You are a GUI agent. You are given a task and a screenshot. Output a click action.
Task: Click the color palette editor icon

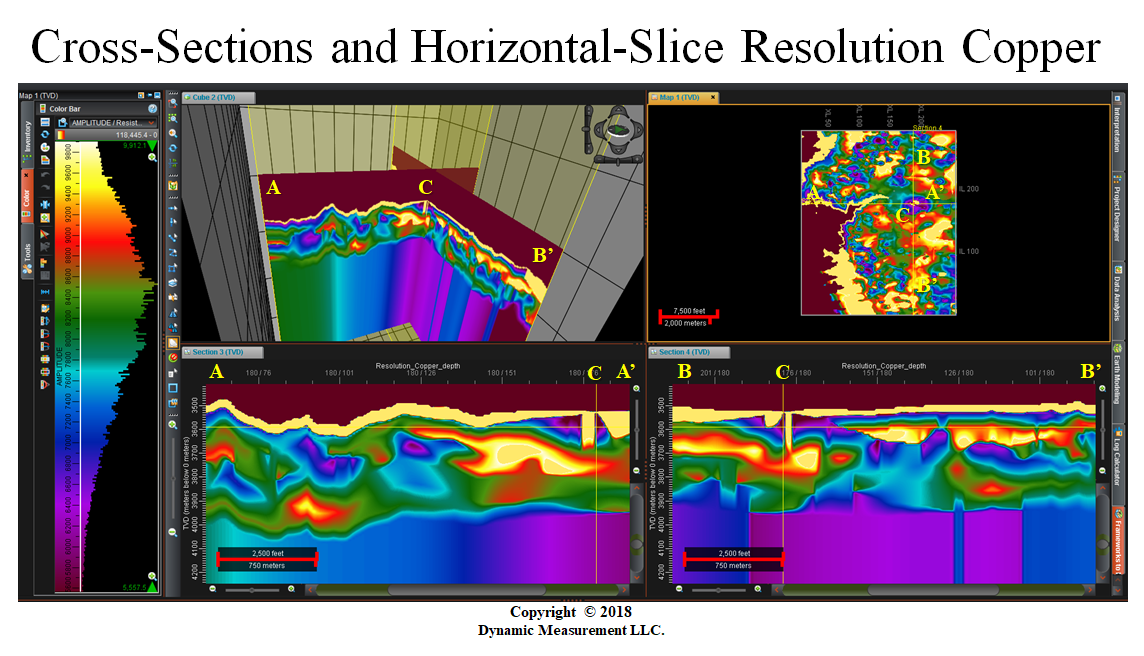click(45, 147)
